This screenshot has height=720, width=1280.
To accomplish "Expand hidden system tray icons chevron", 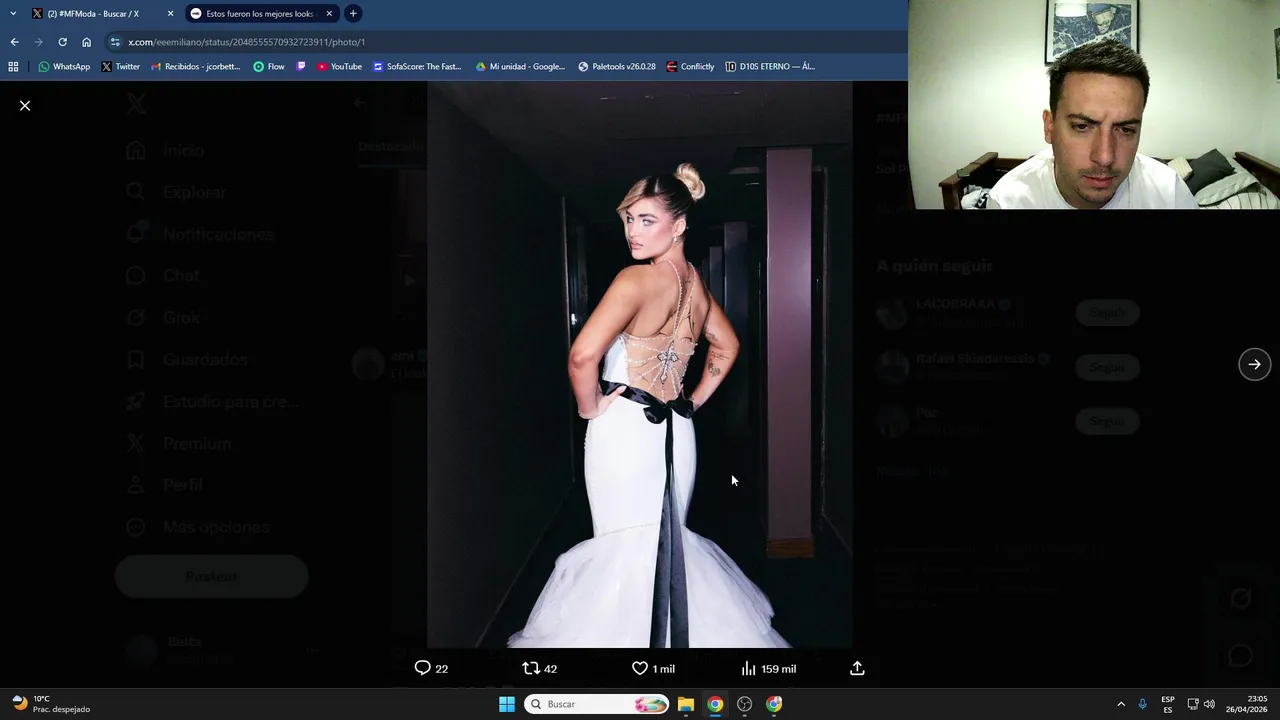I will pyautogui.click(x=1121, y=704).
